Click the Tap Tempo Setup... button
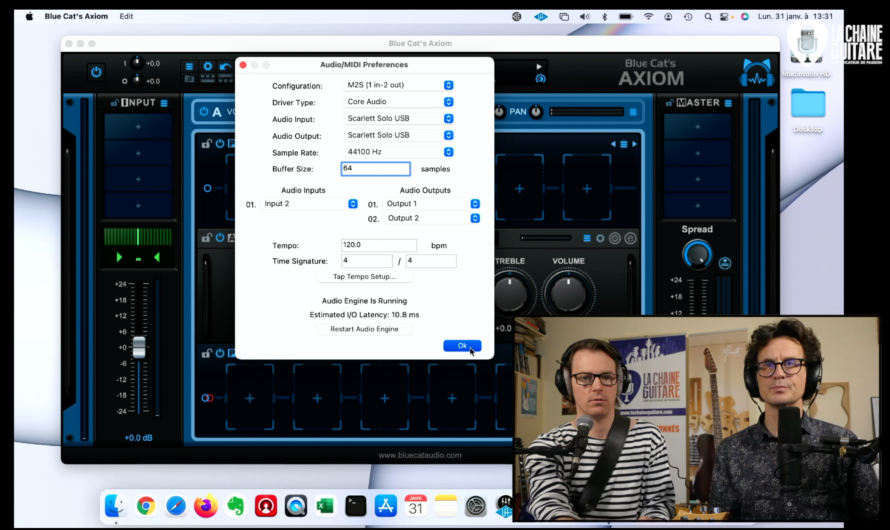 click(364, 277)
